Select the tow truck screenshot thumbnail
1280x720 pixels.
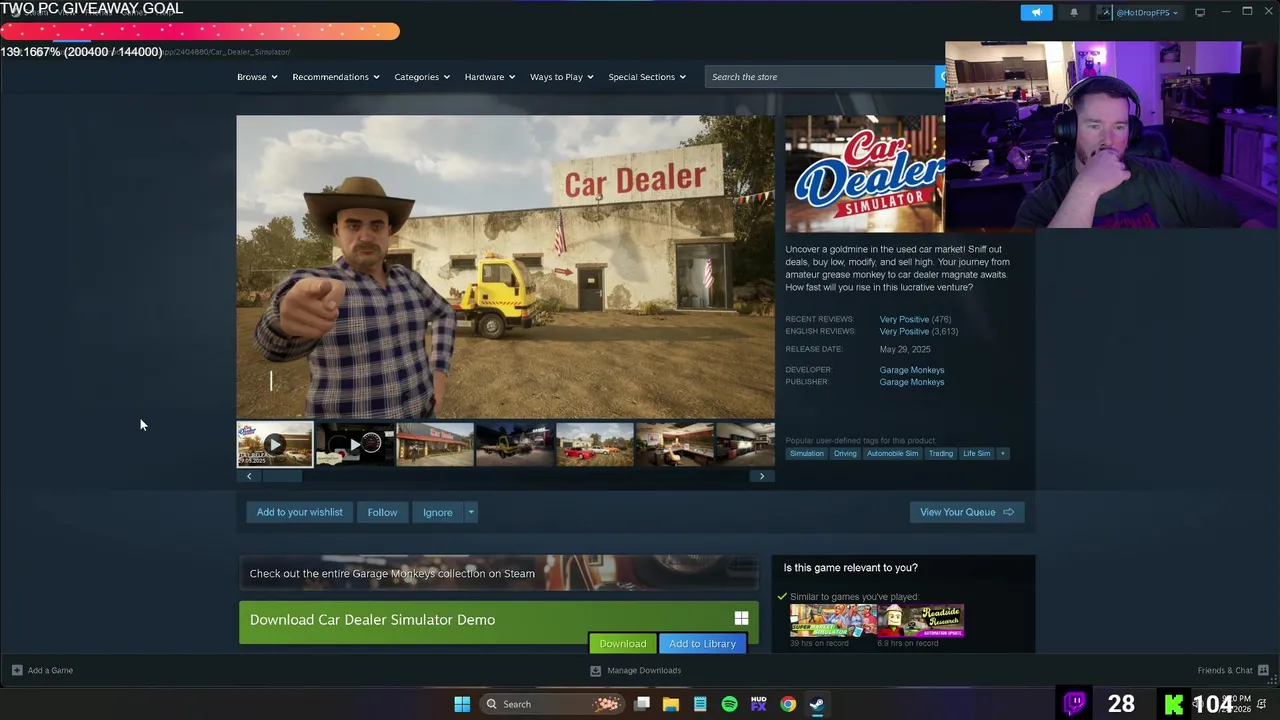coord(515,445)
